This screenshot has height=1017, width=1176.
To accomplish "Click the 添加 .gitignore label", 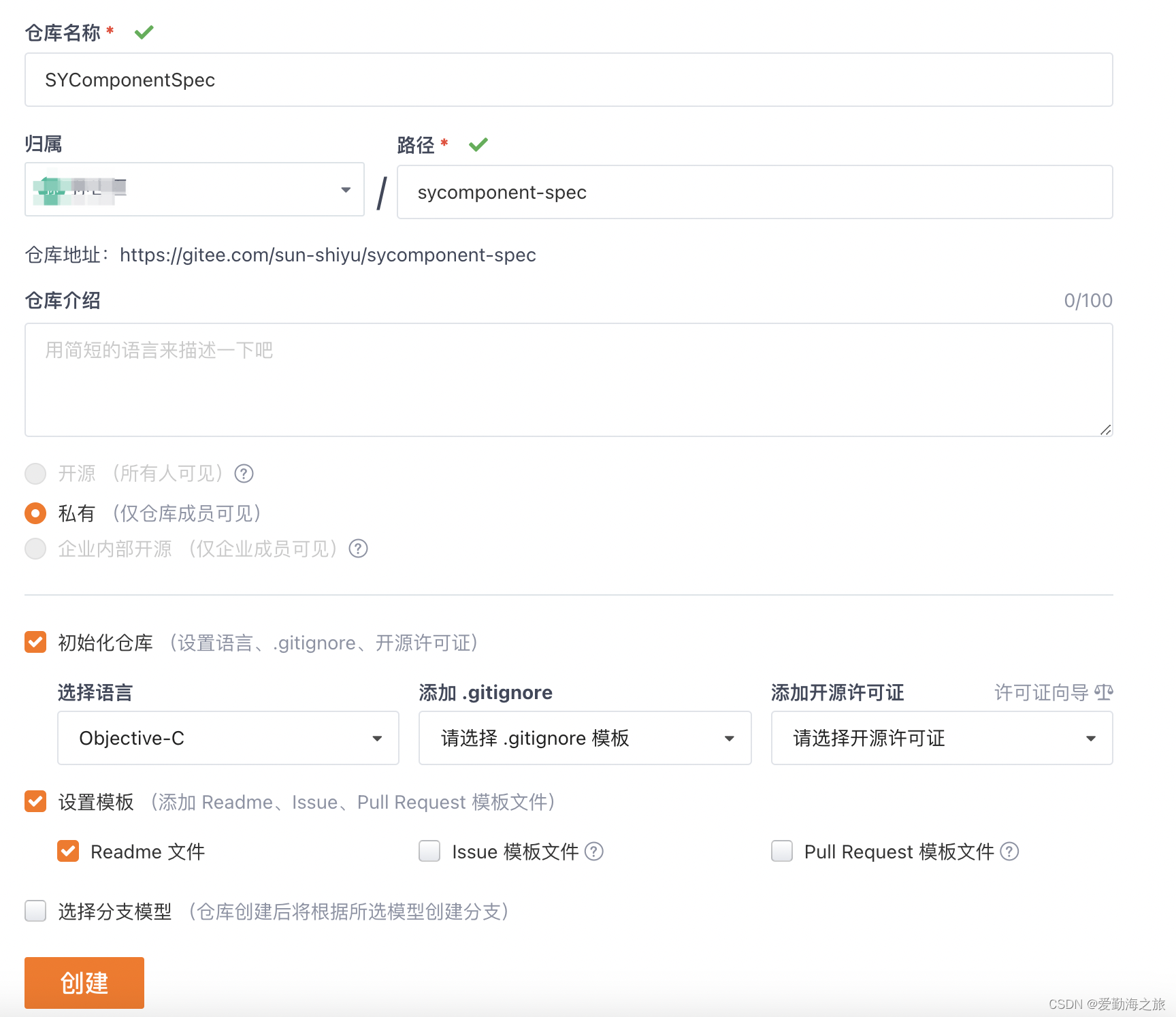I will pos(485,692).
